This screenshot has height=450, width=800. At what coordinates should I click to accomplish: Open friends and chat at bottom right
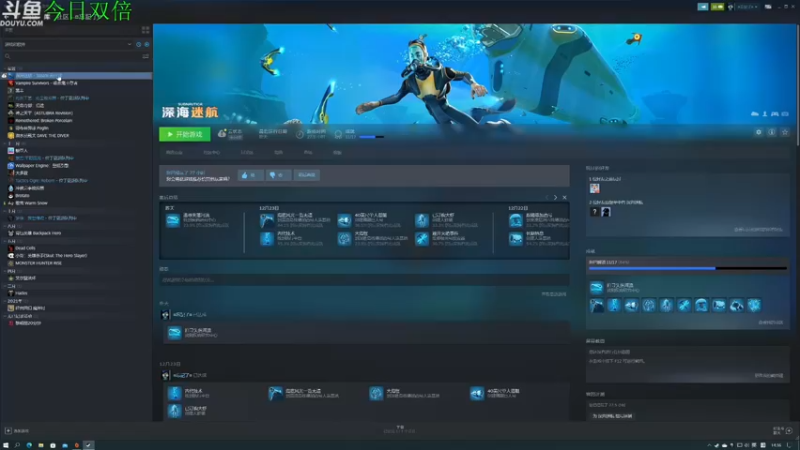[783, 431]
